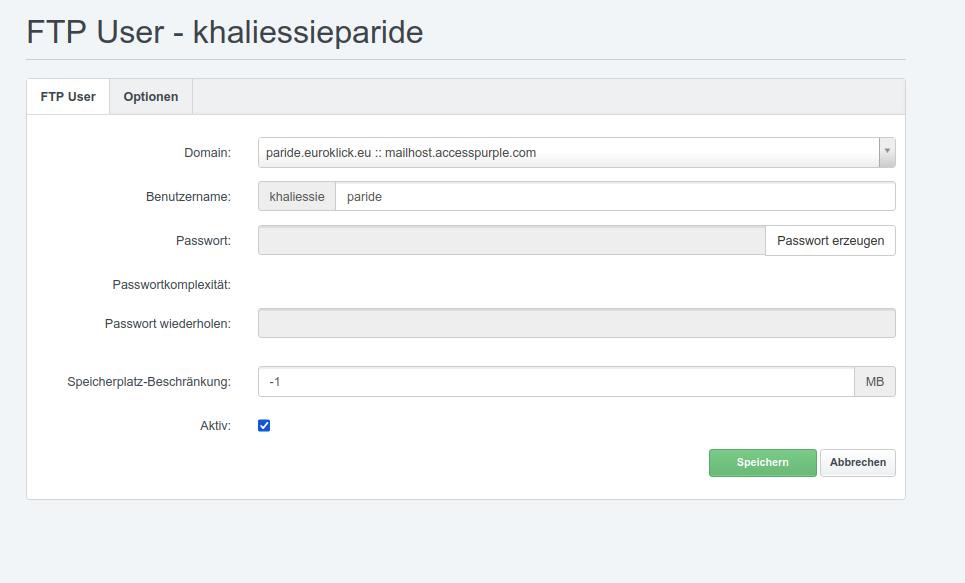Uncheck the Aktiv checkbox
965x583 pixels.
tap(264, 425)
